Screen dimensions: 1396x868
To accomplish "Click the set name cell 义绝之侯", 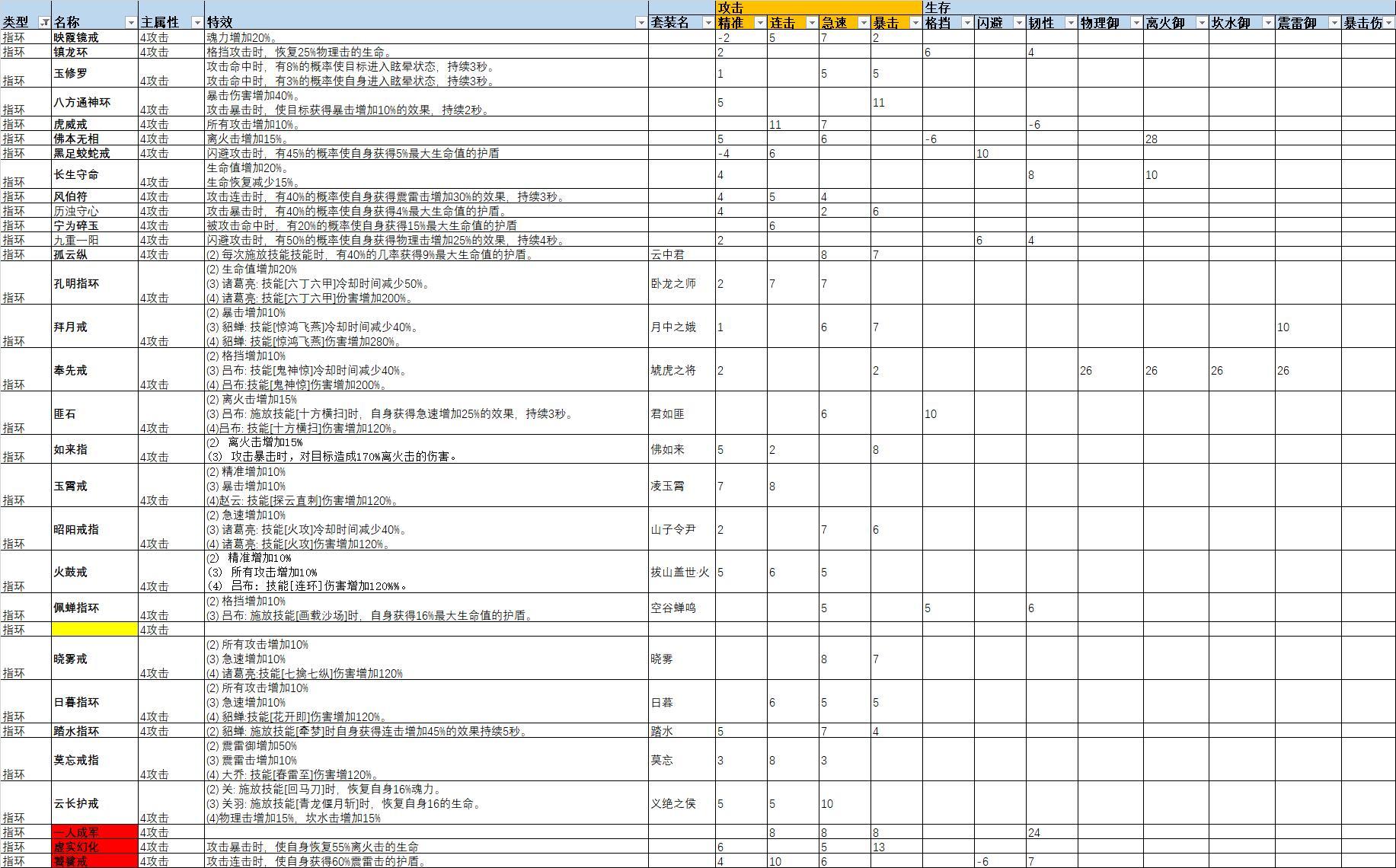I will (x=682, y=803).
